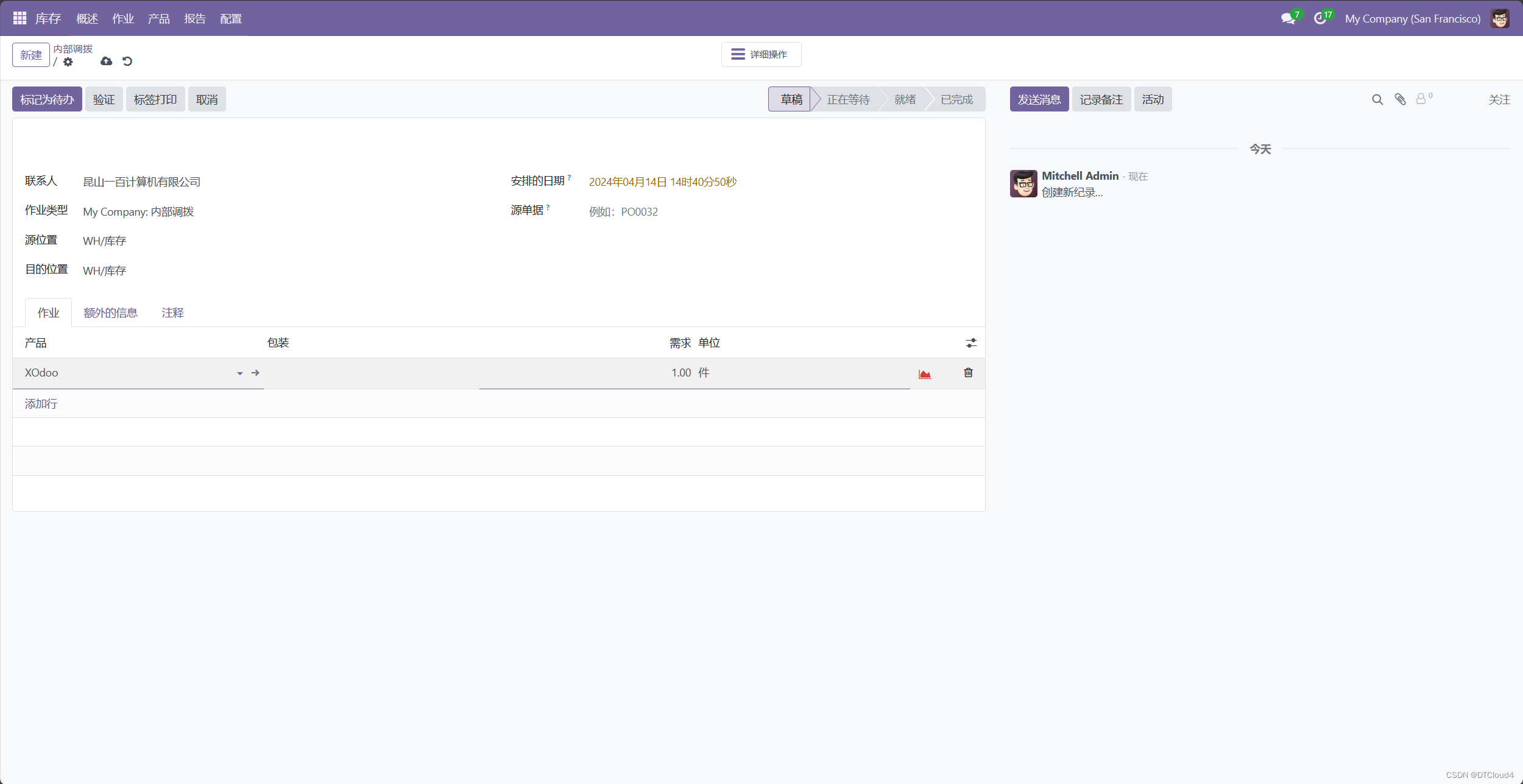The width and height of the screenshot is (1523, 784).
Task: Toggle Follow (关注) on this record
Action: tap(1499, 99)
